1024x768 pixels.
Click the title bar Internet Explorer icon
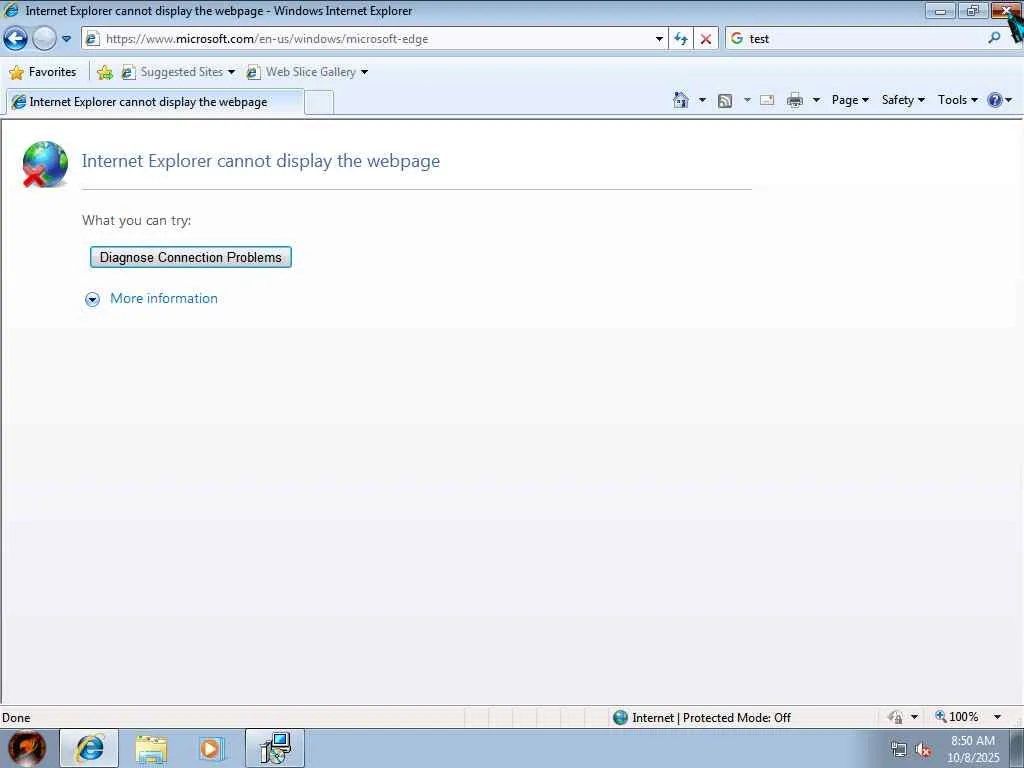(x=11, y=10)
